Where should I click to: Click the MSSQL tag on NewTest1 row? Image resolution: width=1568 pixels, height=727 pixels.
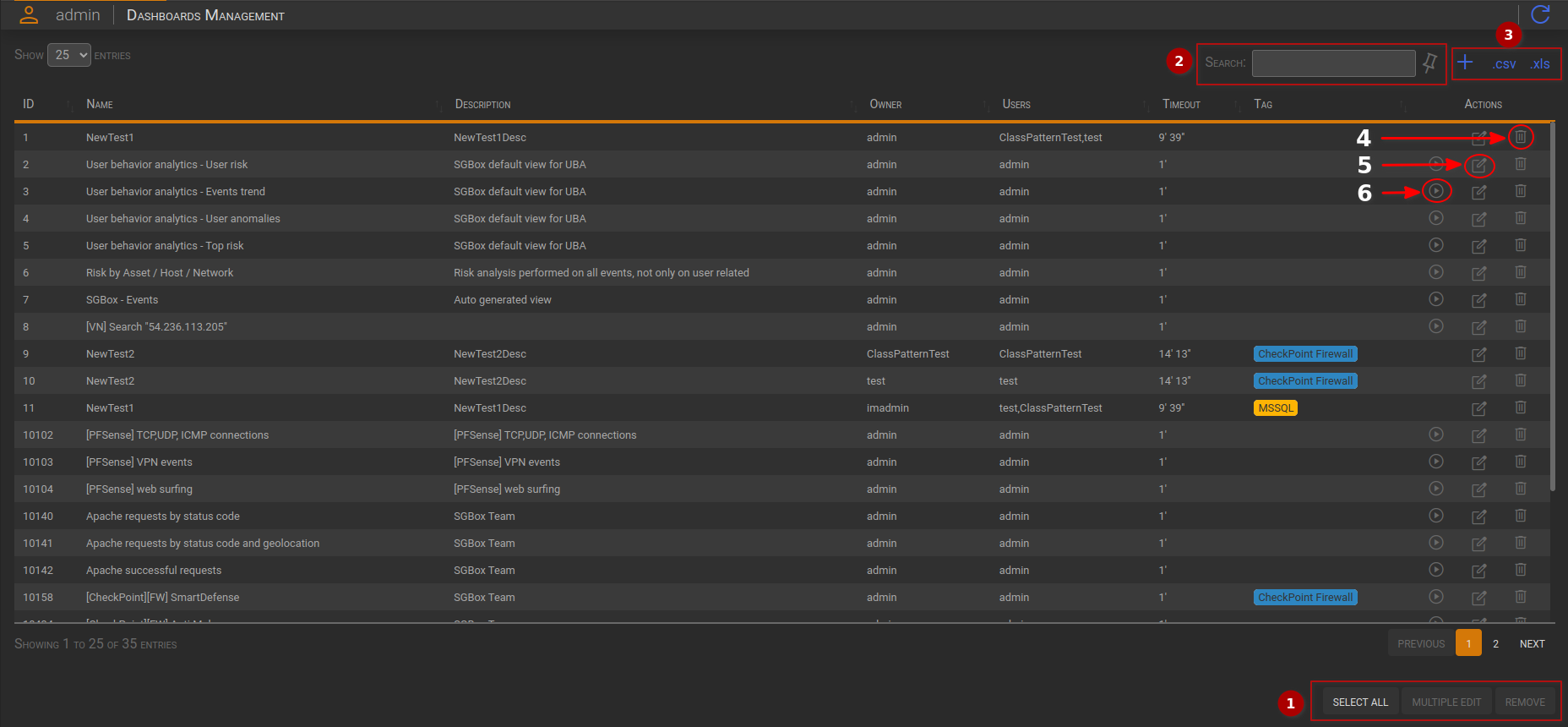[1275, 408]
